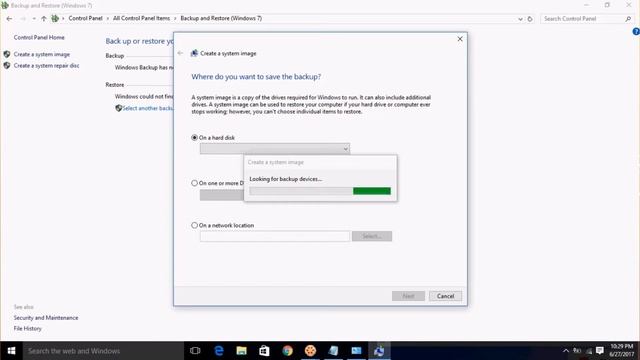
Task: Open the gray document app in taskbar
Action: [x=333, y=351]
